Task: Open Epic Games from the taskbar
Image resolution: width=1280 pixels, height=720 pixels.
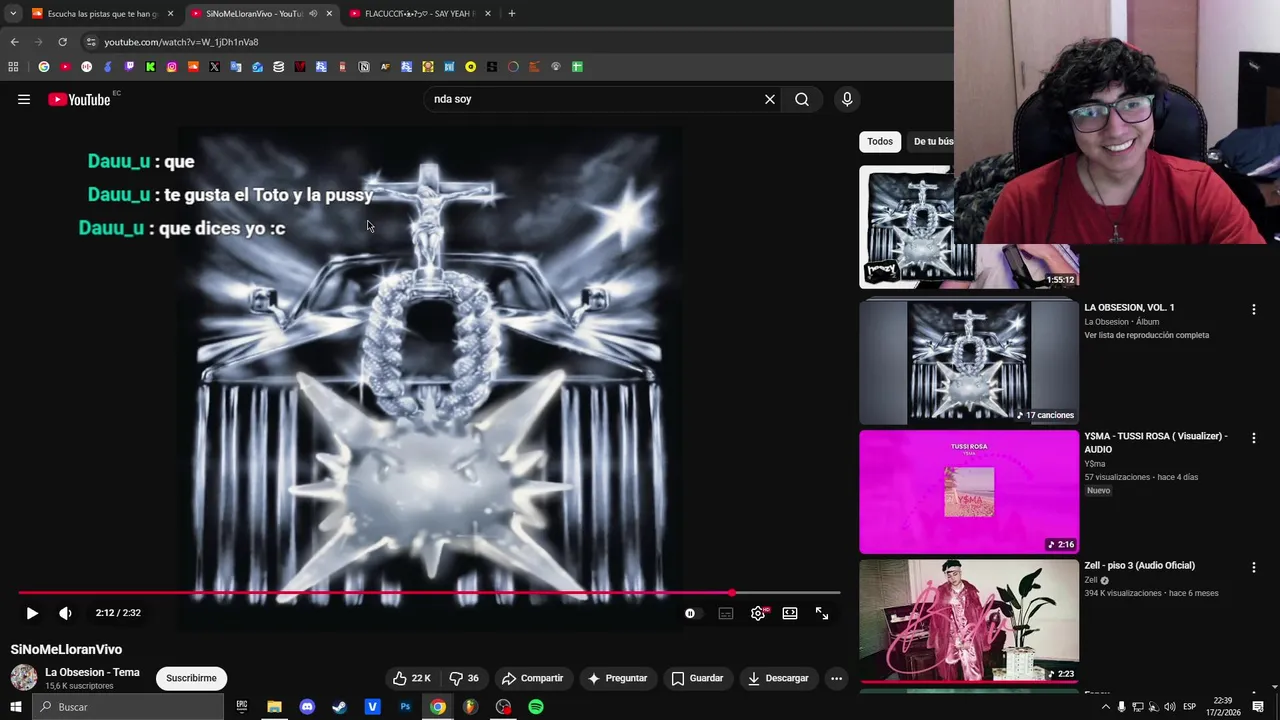Action: tap(242, 707)
